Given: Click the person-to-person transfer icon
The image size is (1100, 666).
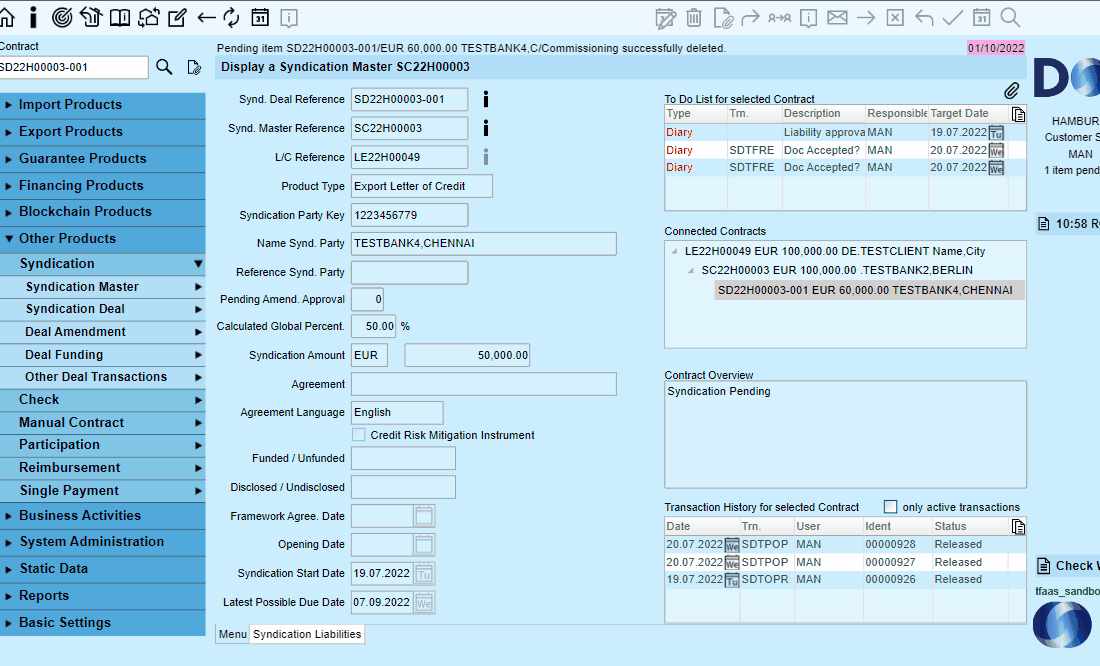Looking at the screenshot, I should click(779, 18).
